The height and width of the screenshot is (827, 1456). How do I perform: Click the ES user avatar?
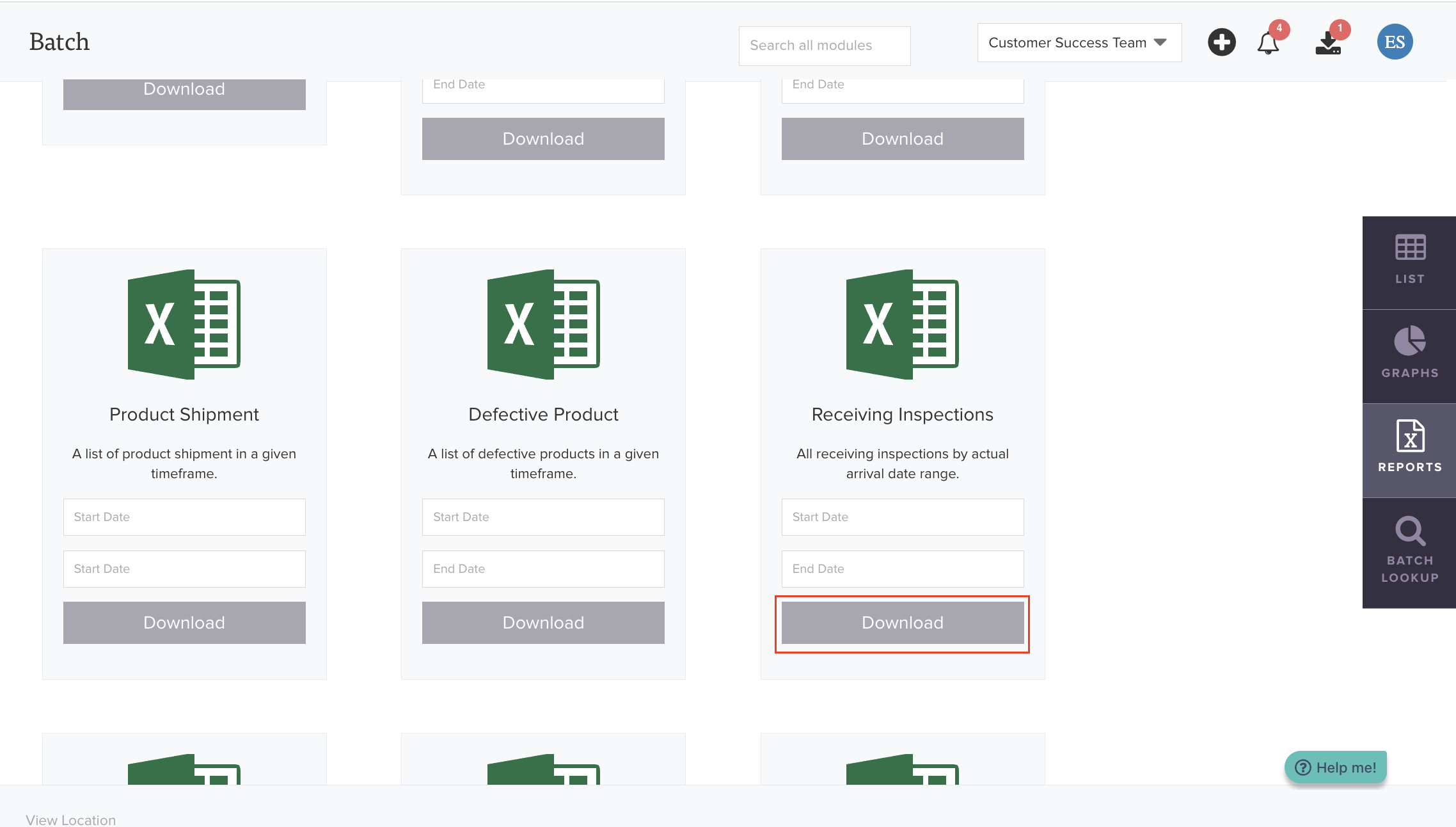(x=1395, y=42)
